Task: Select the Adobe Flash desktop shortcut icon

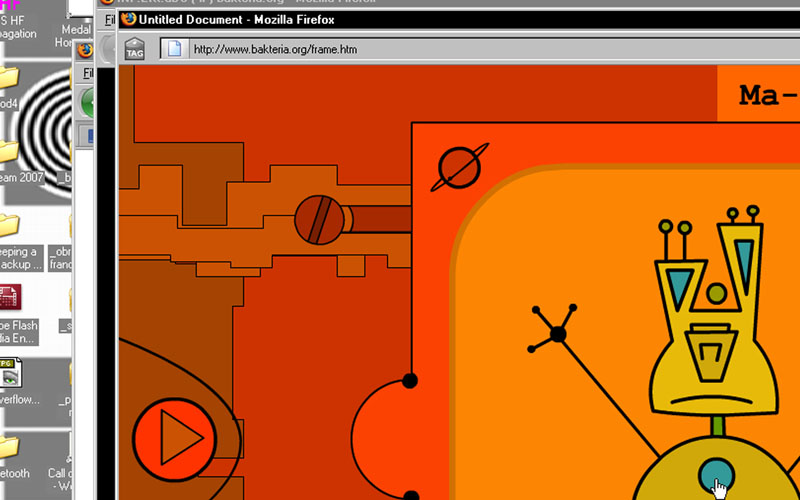Action: click(x=10, y=297)
